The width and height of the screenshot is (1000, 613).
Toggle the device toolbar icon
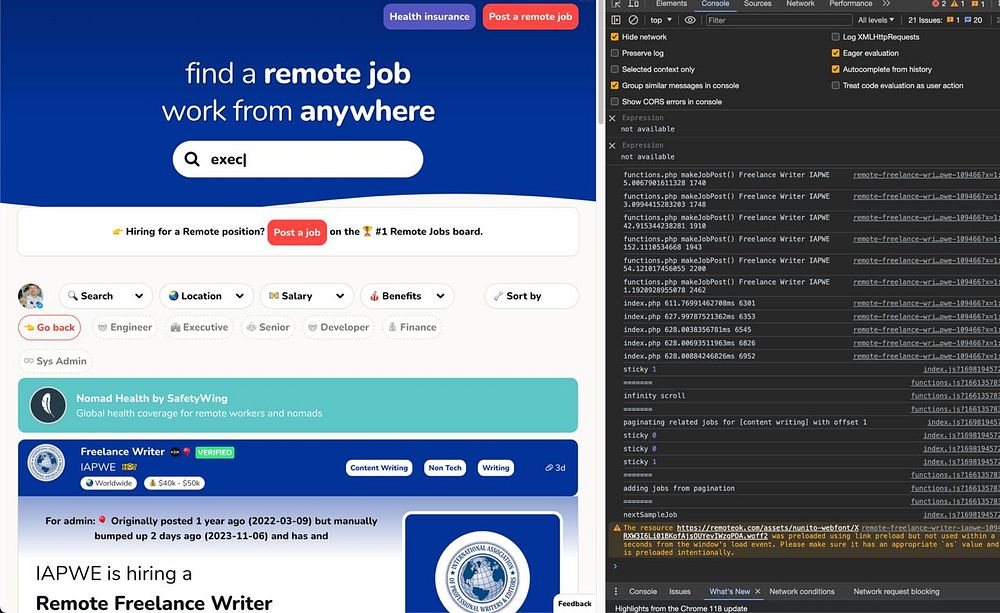pos(634,4)
